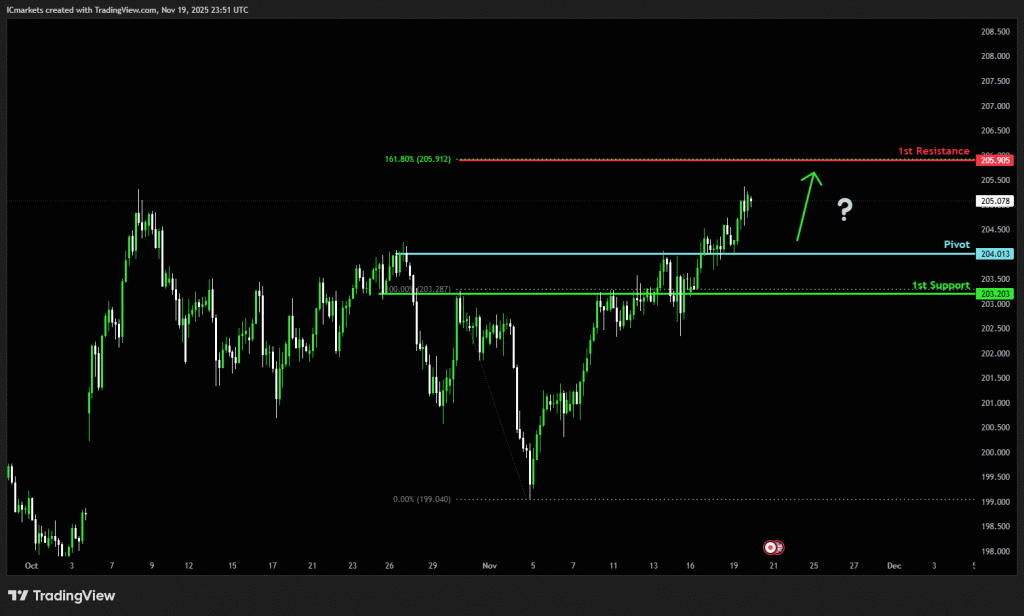This screenshot has width=1024, height=616.
Task: Click the UK flag economic event icon
Action: [779, 548]
